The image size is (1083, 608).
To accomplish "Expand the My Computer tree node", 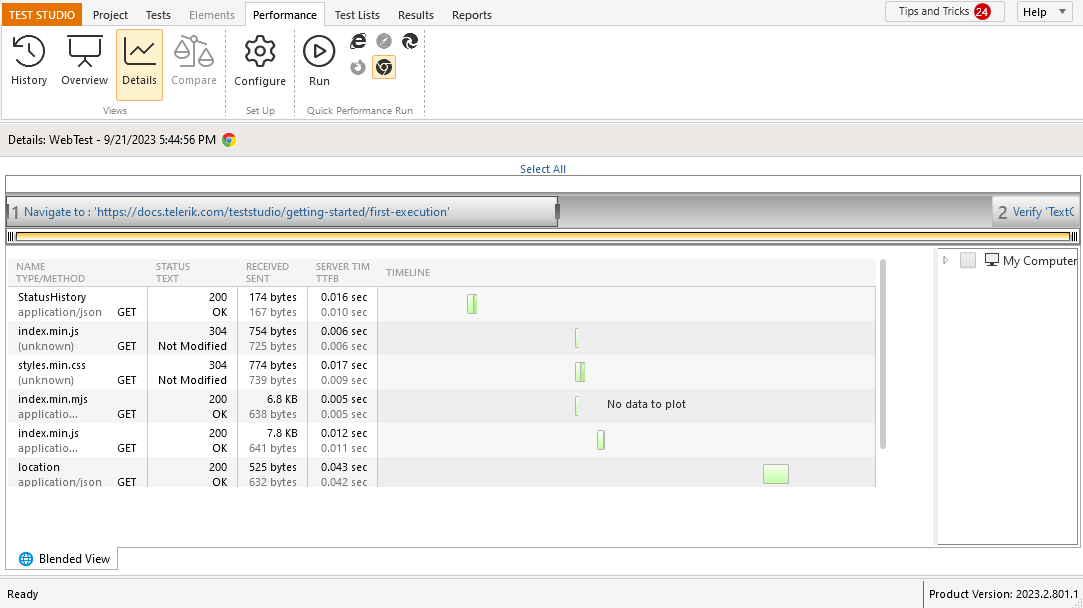I will (946, 260).
